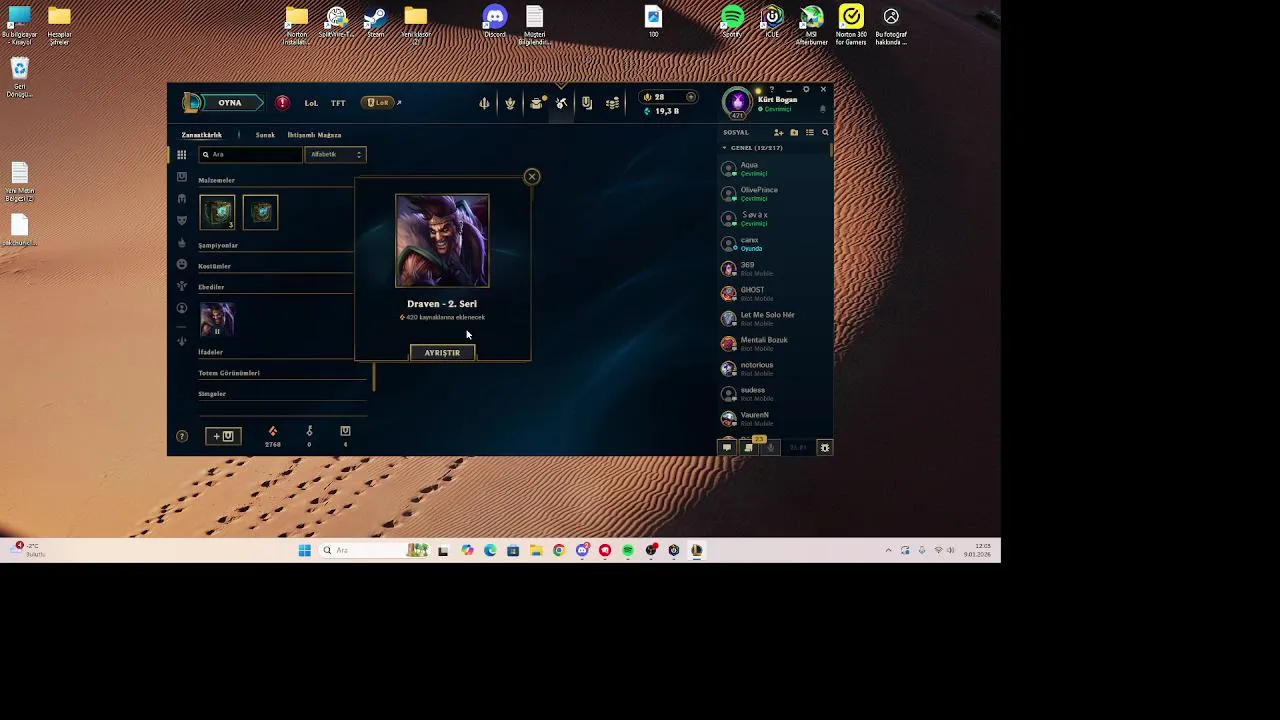Click the AYRIŞTIR disenchant button
Screen dimensions: 1280x720
click(442, 353)
